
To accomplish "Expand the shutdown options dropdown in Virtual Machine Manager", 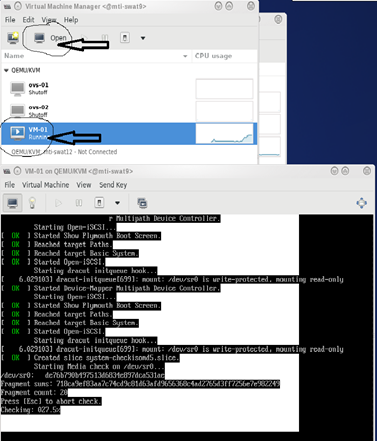I will click(x=143, y=38).
